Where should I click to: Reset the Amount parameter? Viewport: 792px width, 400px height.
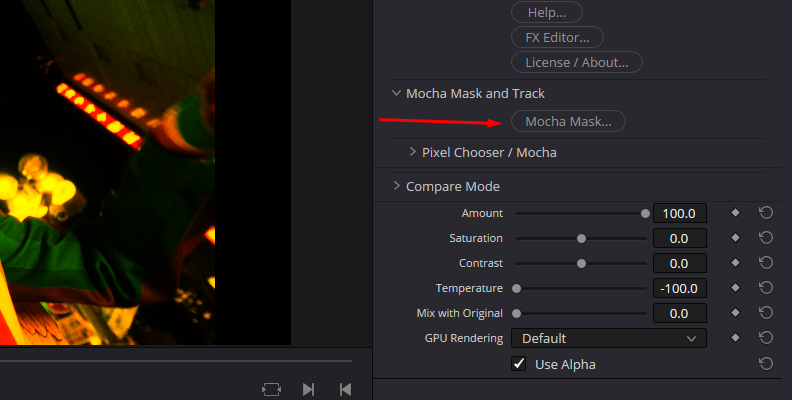[766, 213]
